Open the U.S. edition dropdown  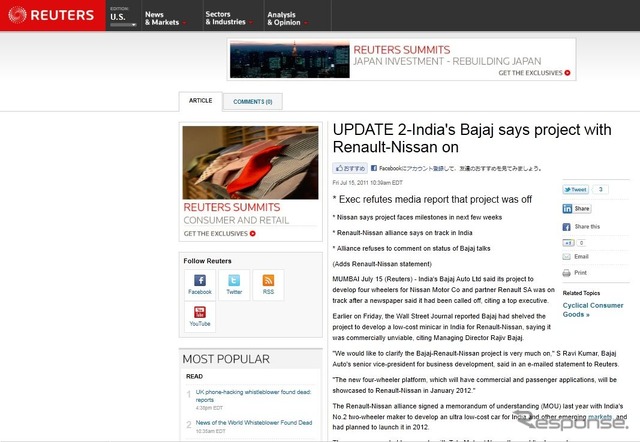pos(123,17)
